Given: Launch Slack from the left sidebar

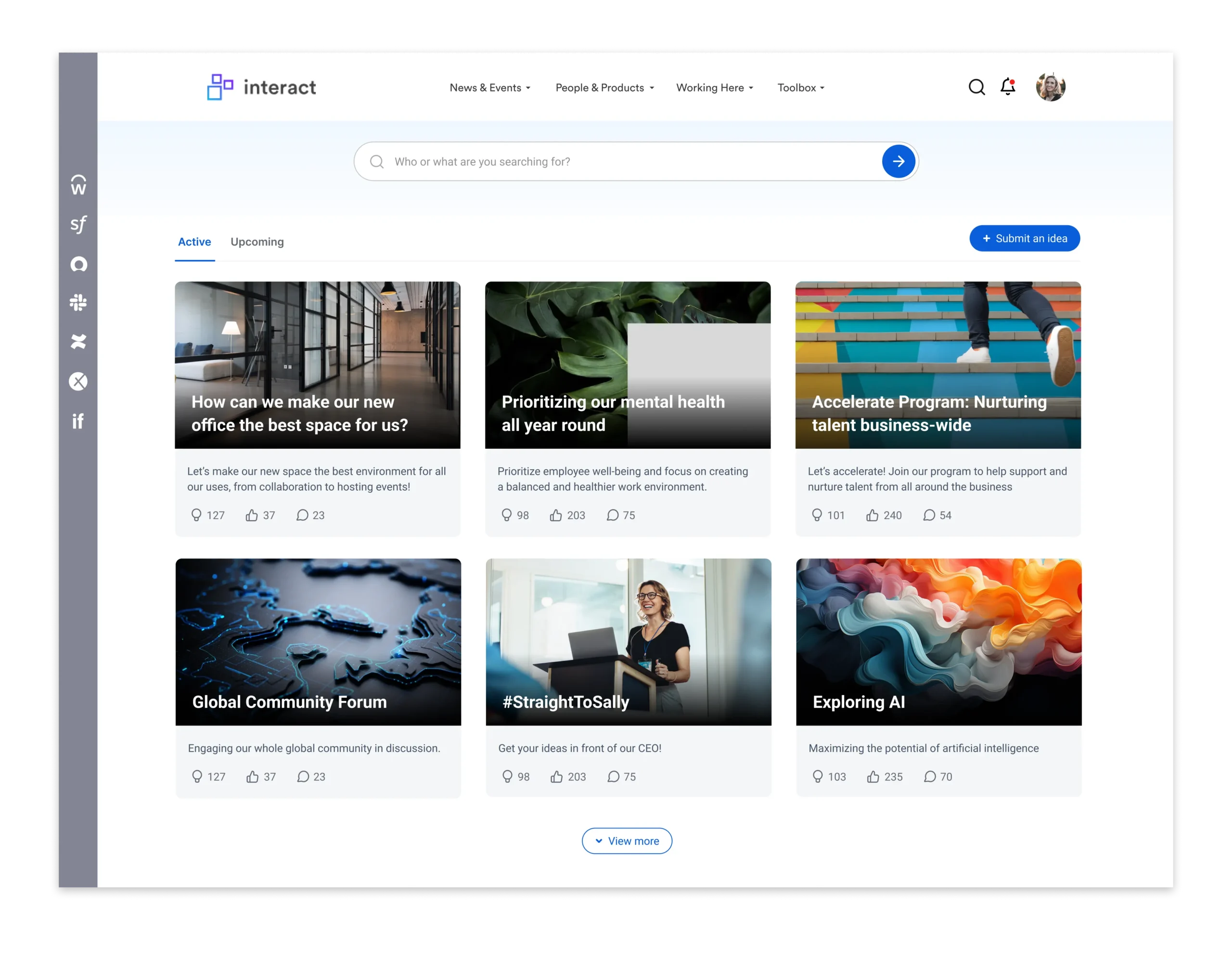Looking at the screenshot, I should pyautogui.click(x=78, y=303).
